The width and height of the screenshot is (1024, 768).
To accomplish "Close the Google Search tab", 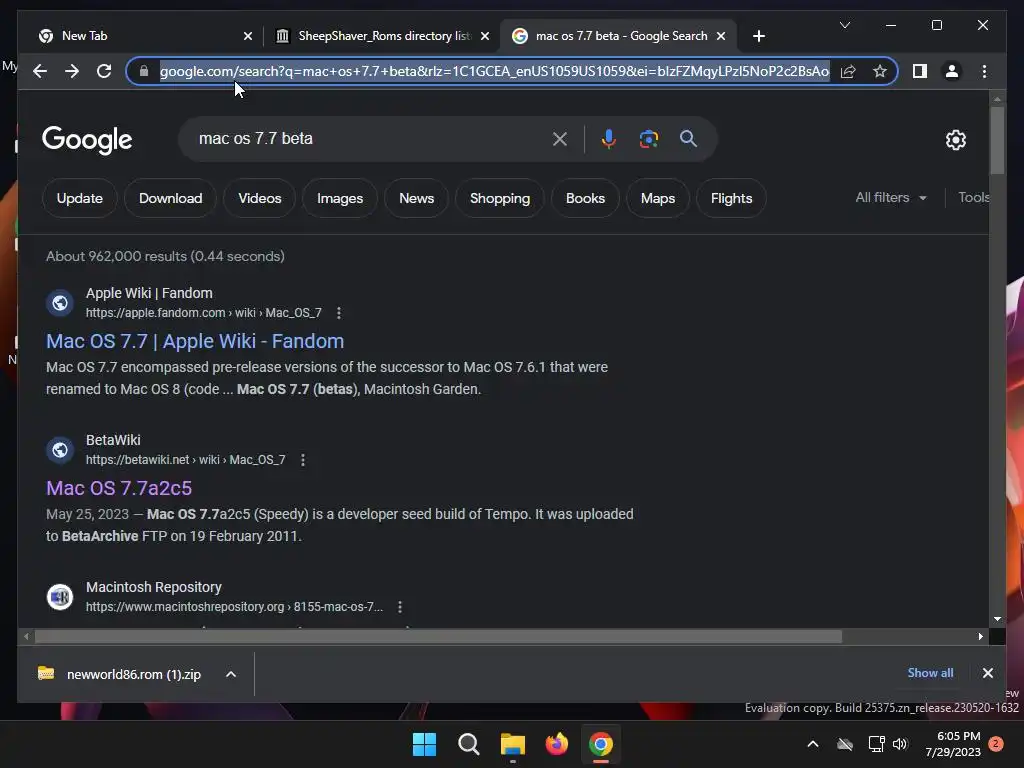I will [x=721, y=36].
